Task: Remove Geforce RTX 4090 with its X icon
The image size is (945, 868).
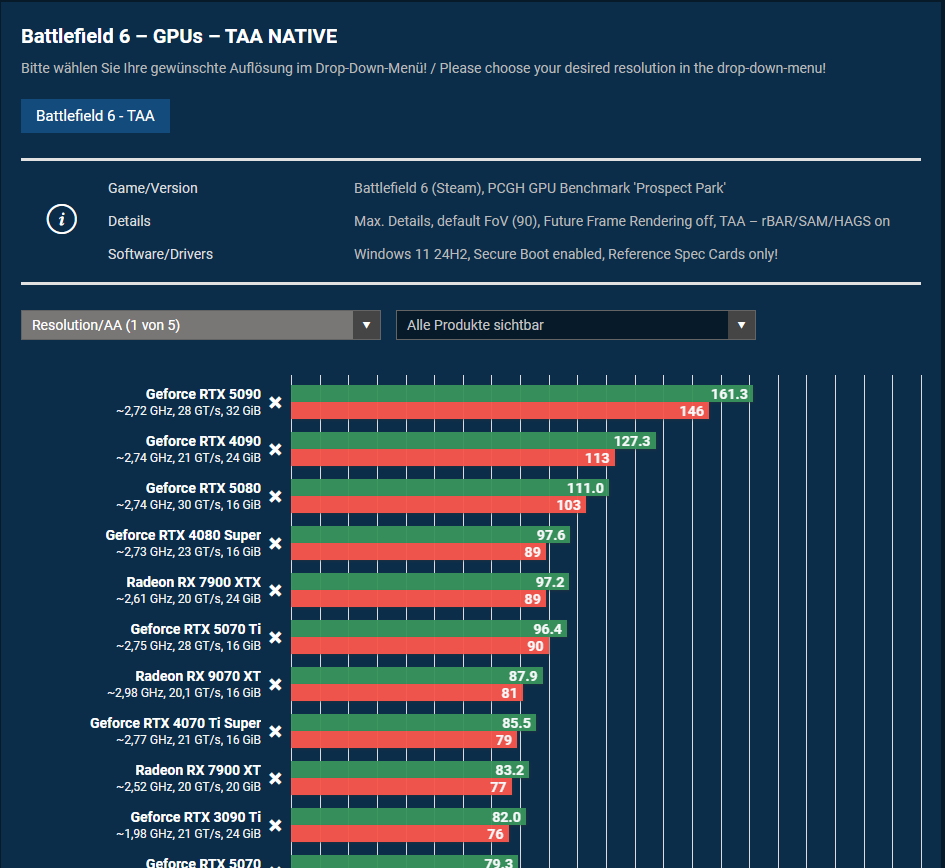Action: click(x=275, y=450)
